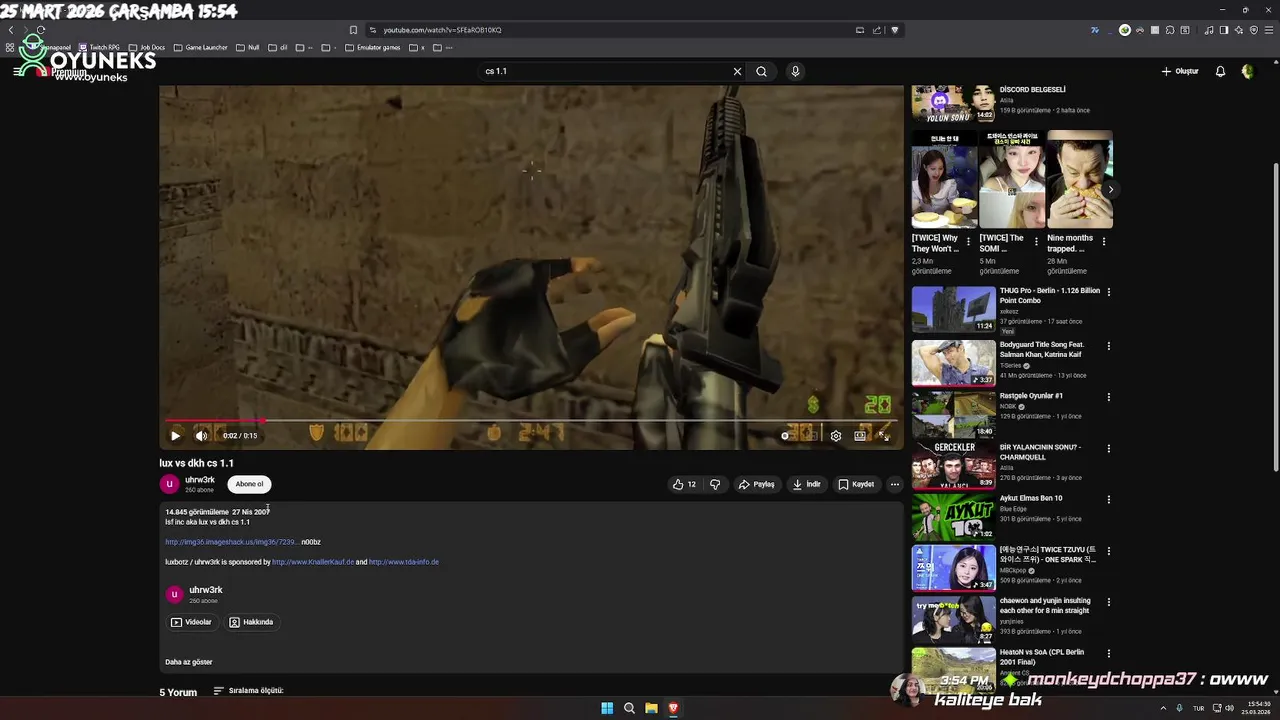
Task: Open the 'dil' bookmark folder
Action: tap(278, 47)
